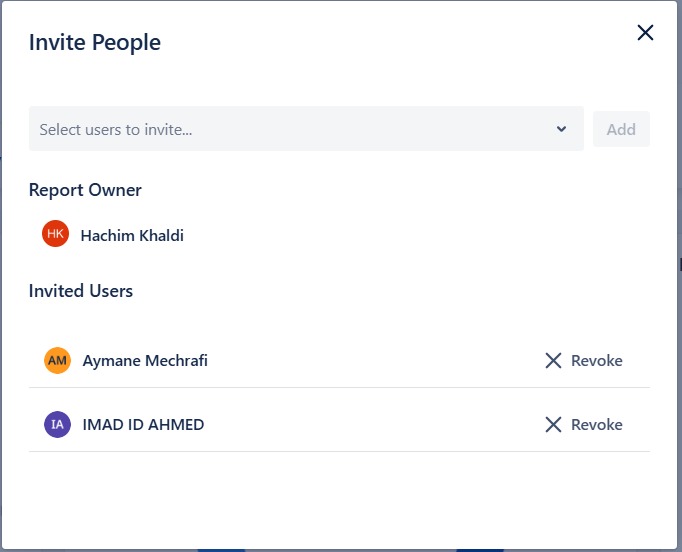This screenshot has height=552, width=682.
Task: Click the Report Owner heading
Action: tap(85, 190)
